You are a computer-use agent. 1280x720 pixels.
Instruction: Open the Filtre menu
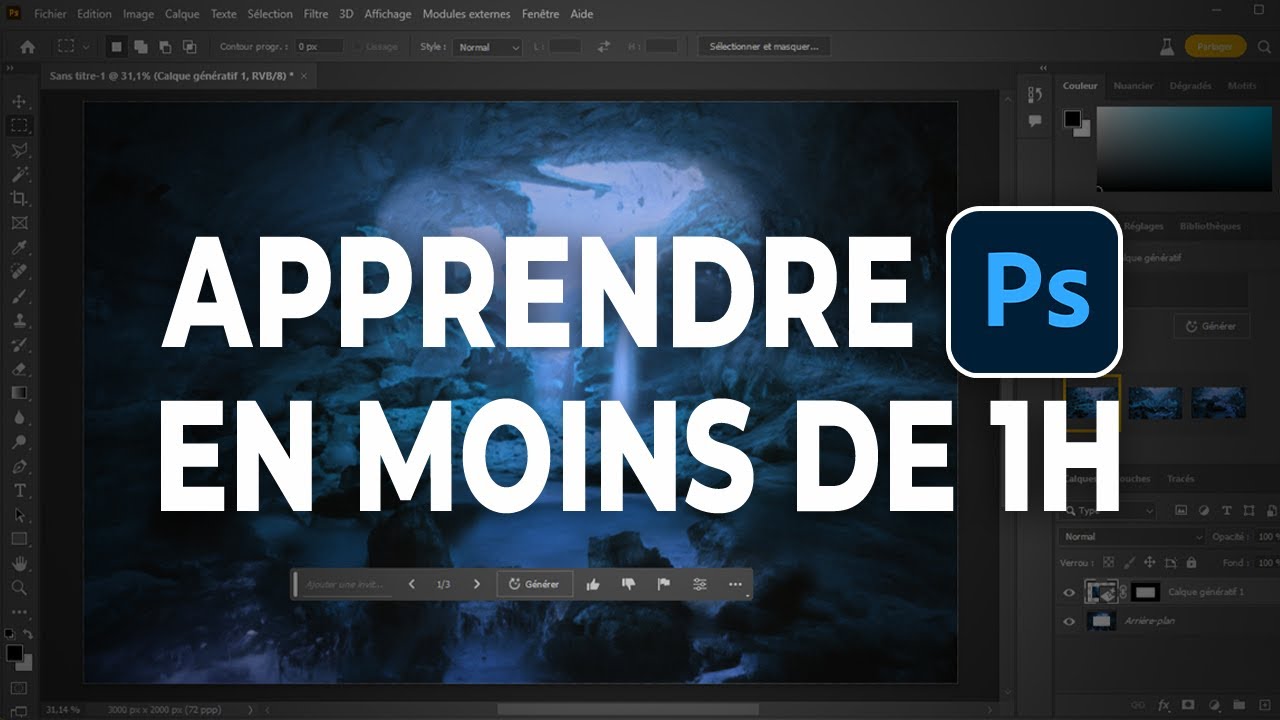(x=316, y=14)
